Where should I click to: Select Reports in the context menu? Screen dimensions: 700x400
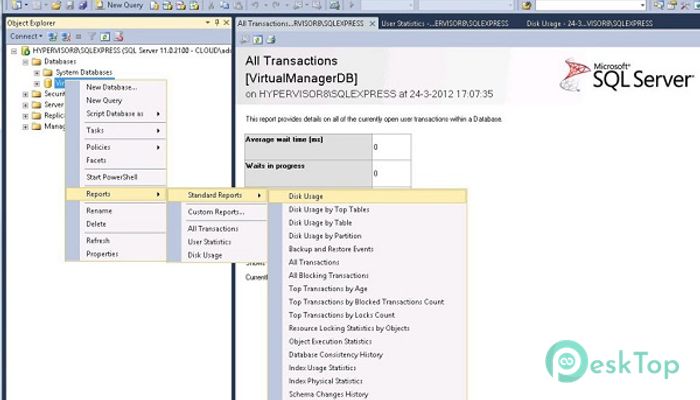(x=116, y=194)
